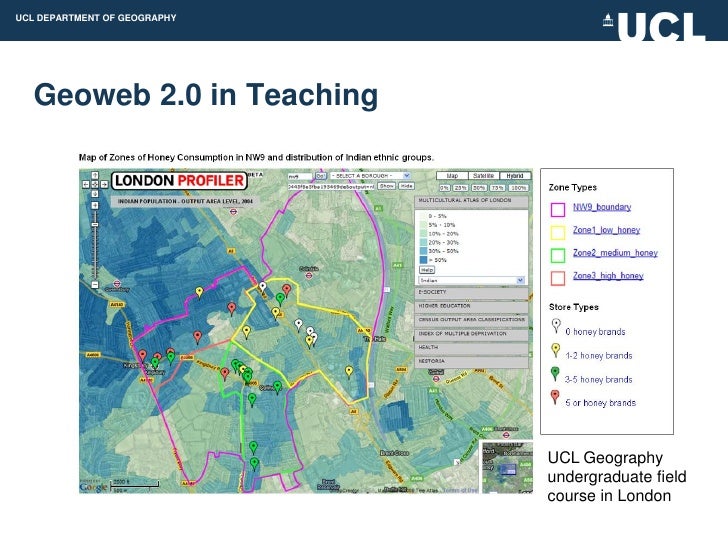Click the Indian Population output area banner

[x=185, y=202]
